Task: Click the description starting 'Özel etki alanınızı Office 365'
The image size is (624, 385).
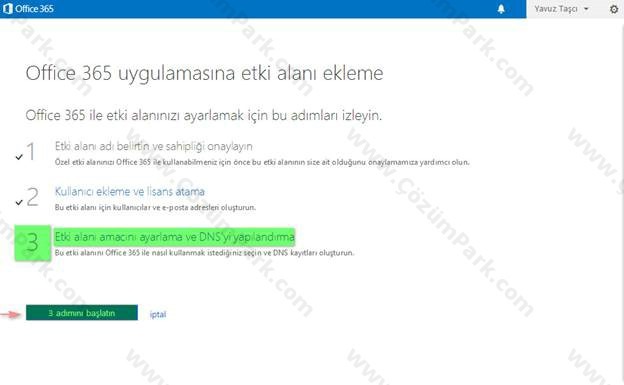Action: point(262,162)
